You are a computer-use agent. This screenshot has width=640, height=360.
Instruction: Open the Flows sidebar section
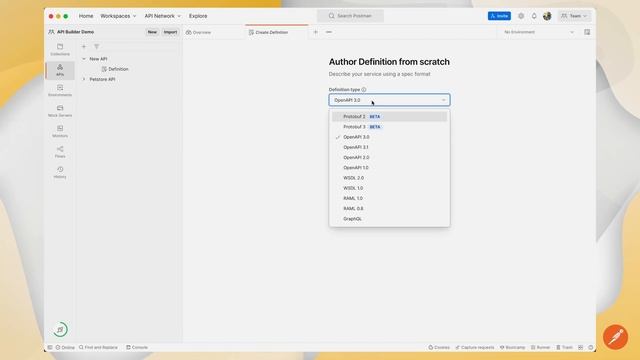(60, 152)
